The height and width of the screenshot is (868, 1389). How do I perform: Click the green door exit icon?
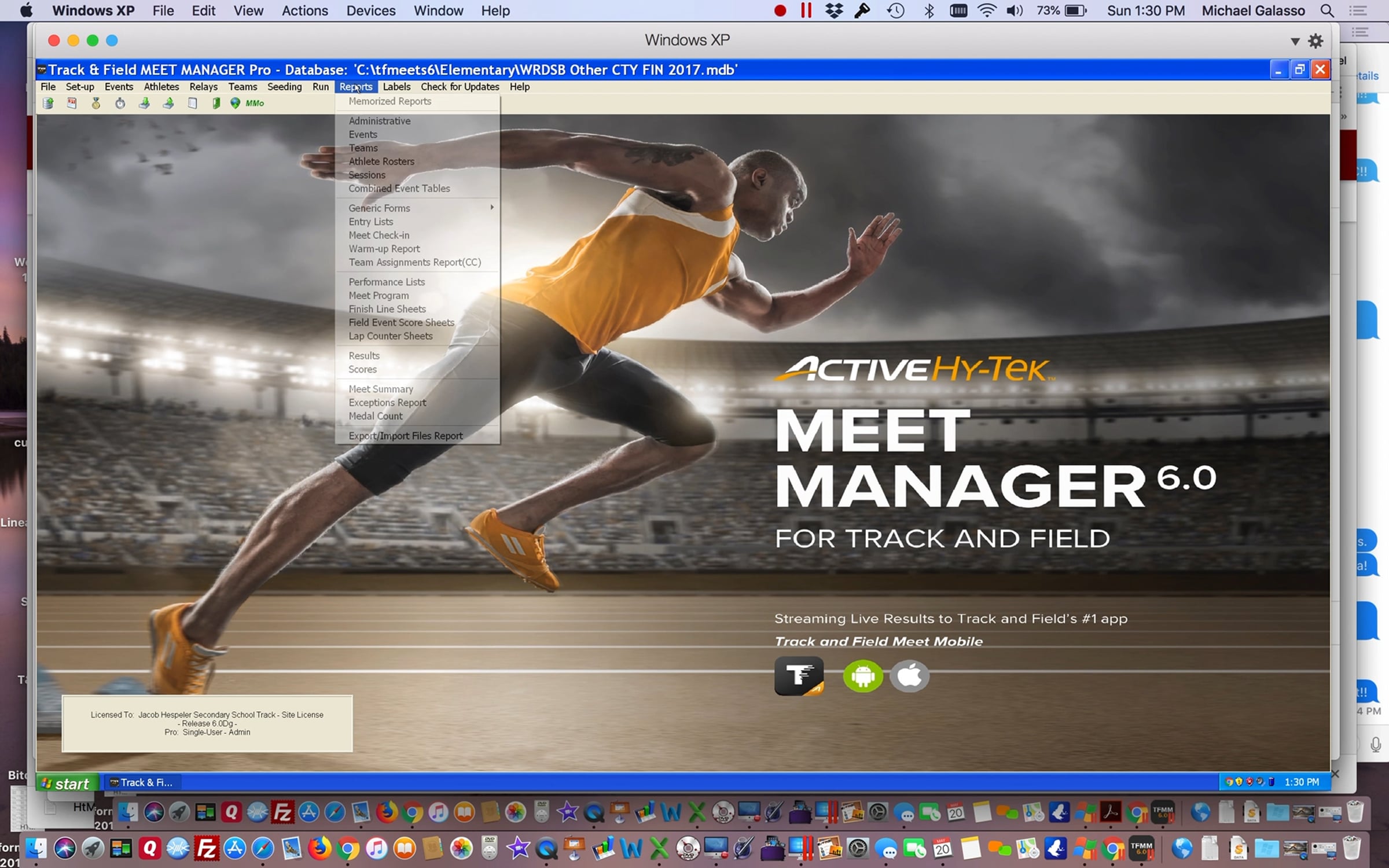tap(216, 103)
